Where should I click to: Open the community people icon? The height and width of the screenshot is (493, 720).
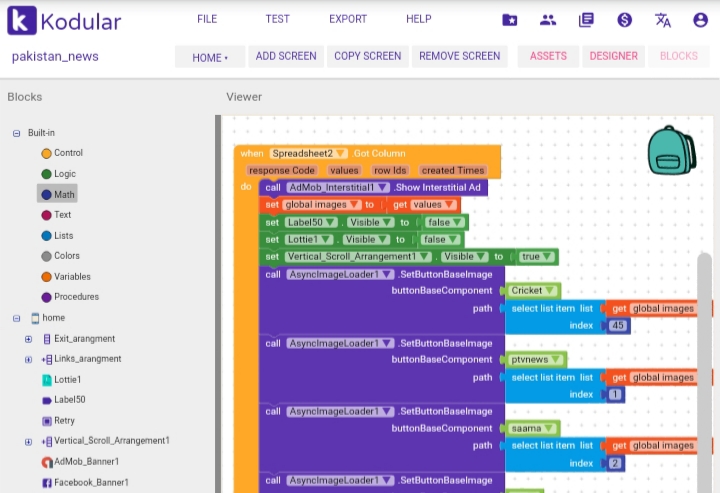coord(548,20)
